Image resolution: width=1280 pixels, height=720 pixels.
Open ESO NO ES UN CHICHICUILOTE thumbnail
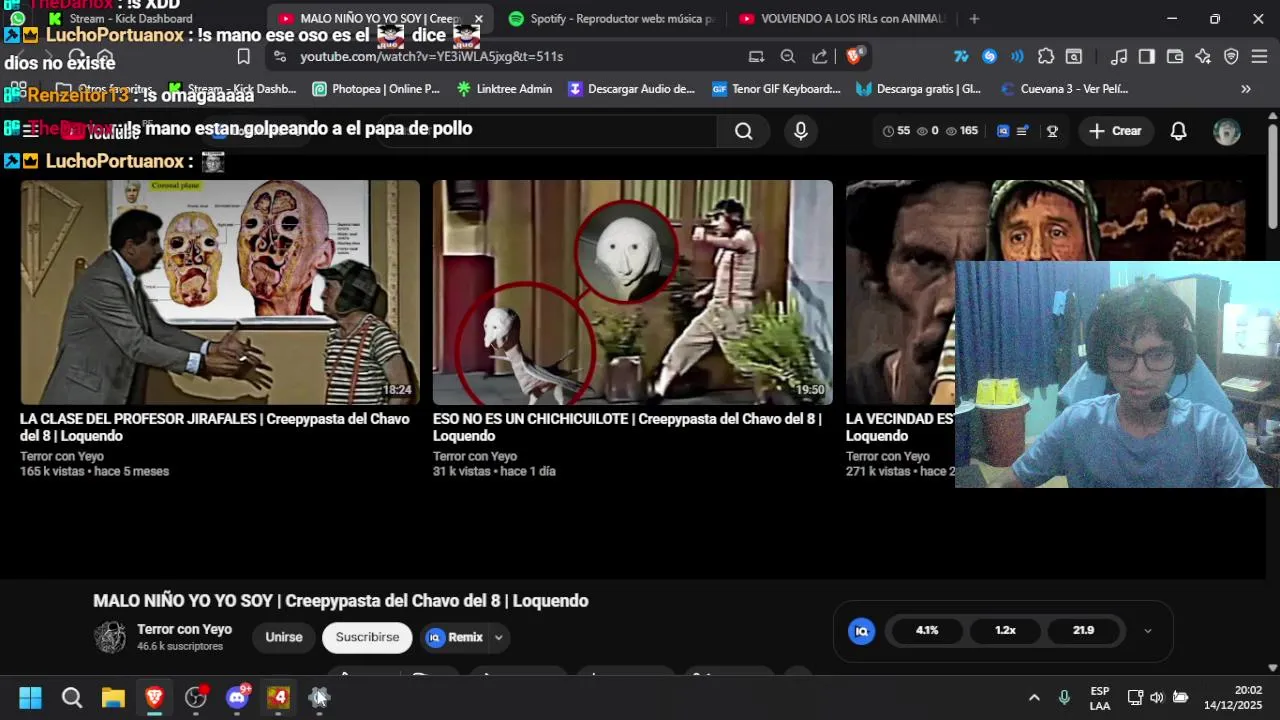point(632,292)
